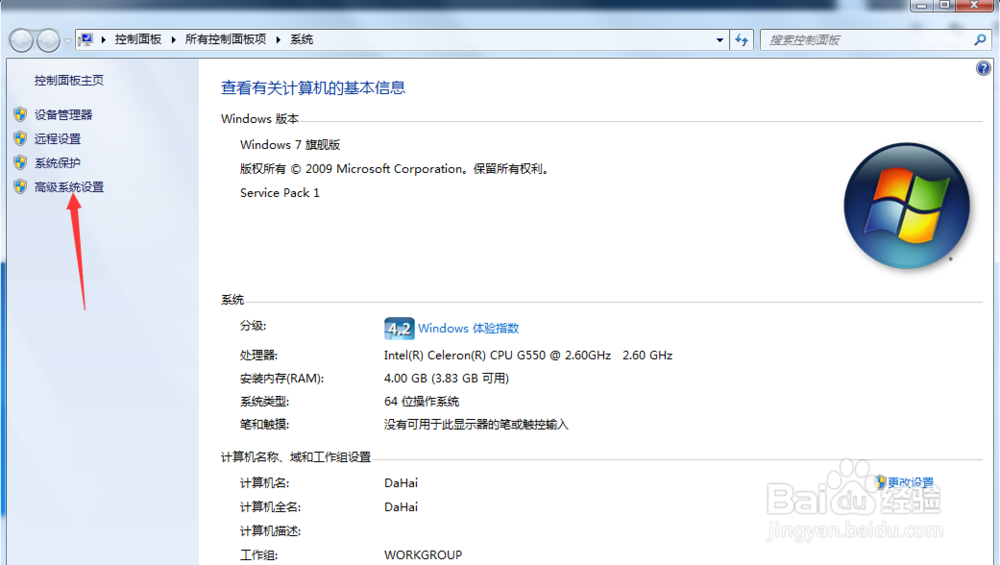Open 系统保护 link
Viewport: 1000px width, 565px height.
[57, 163]
